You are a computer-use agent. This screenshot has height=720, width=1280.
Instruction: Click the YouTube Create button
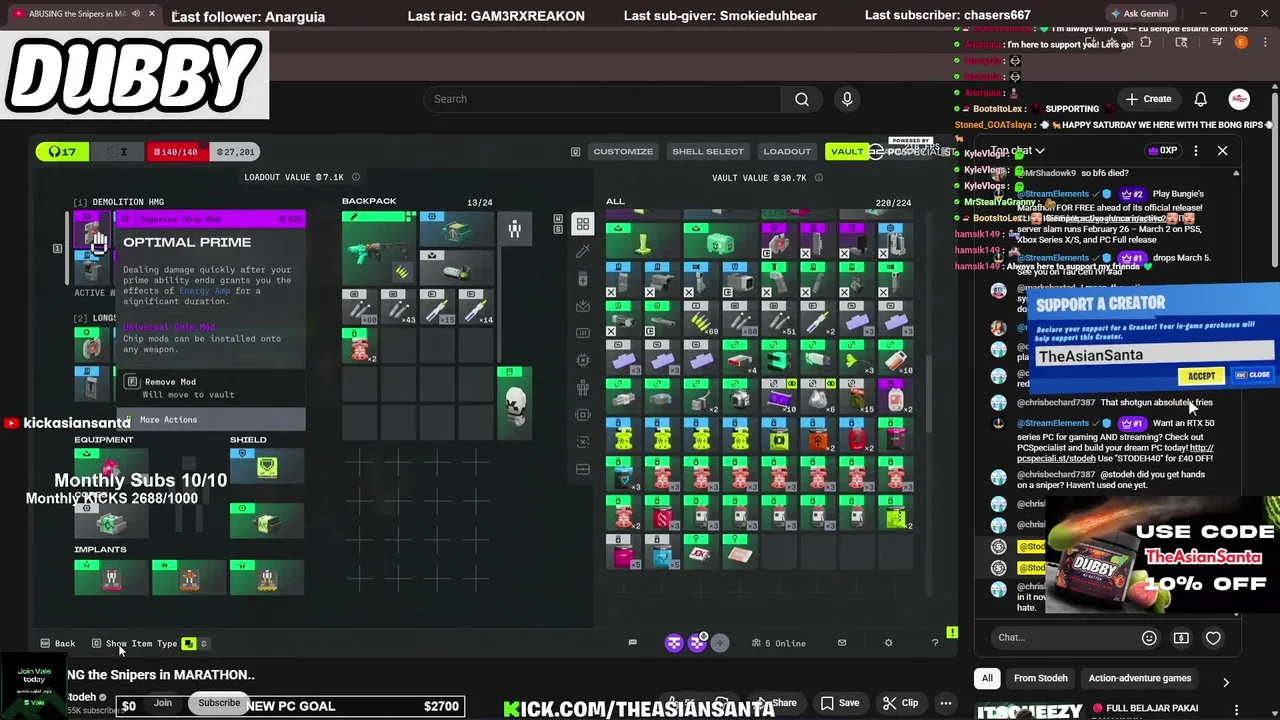coord(1148,99)
